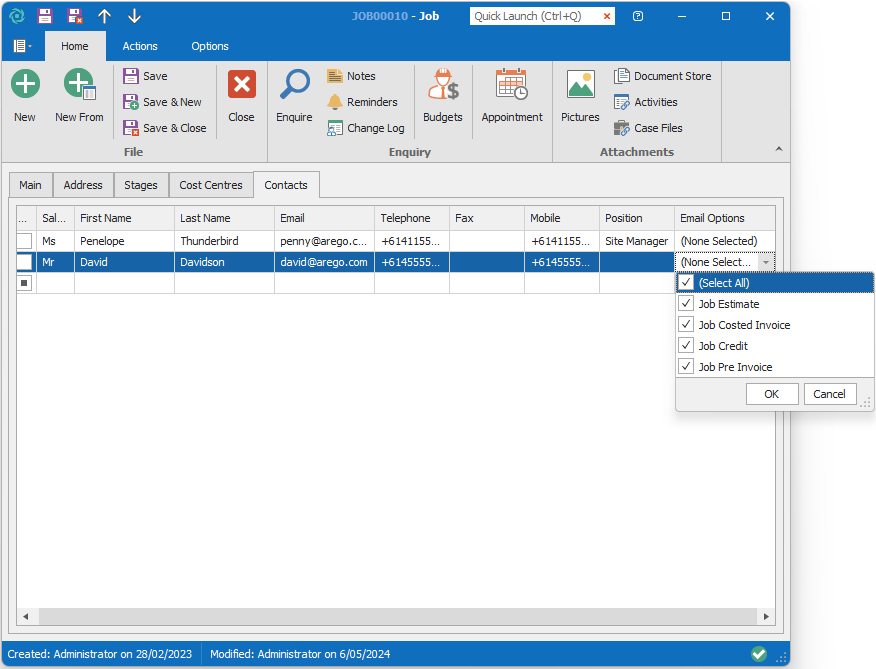The height and width of the screenshot is (669, 876).
Task: Create a record with New From
Action: pyautogui.click(x=79, y=97)
